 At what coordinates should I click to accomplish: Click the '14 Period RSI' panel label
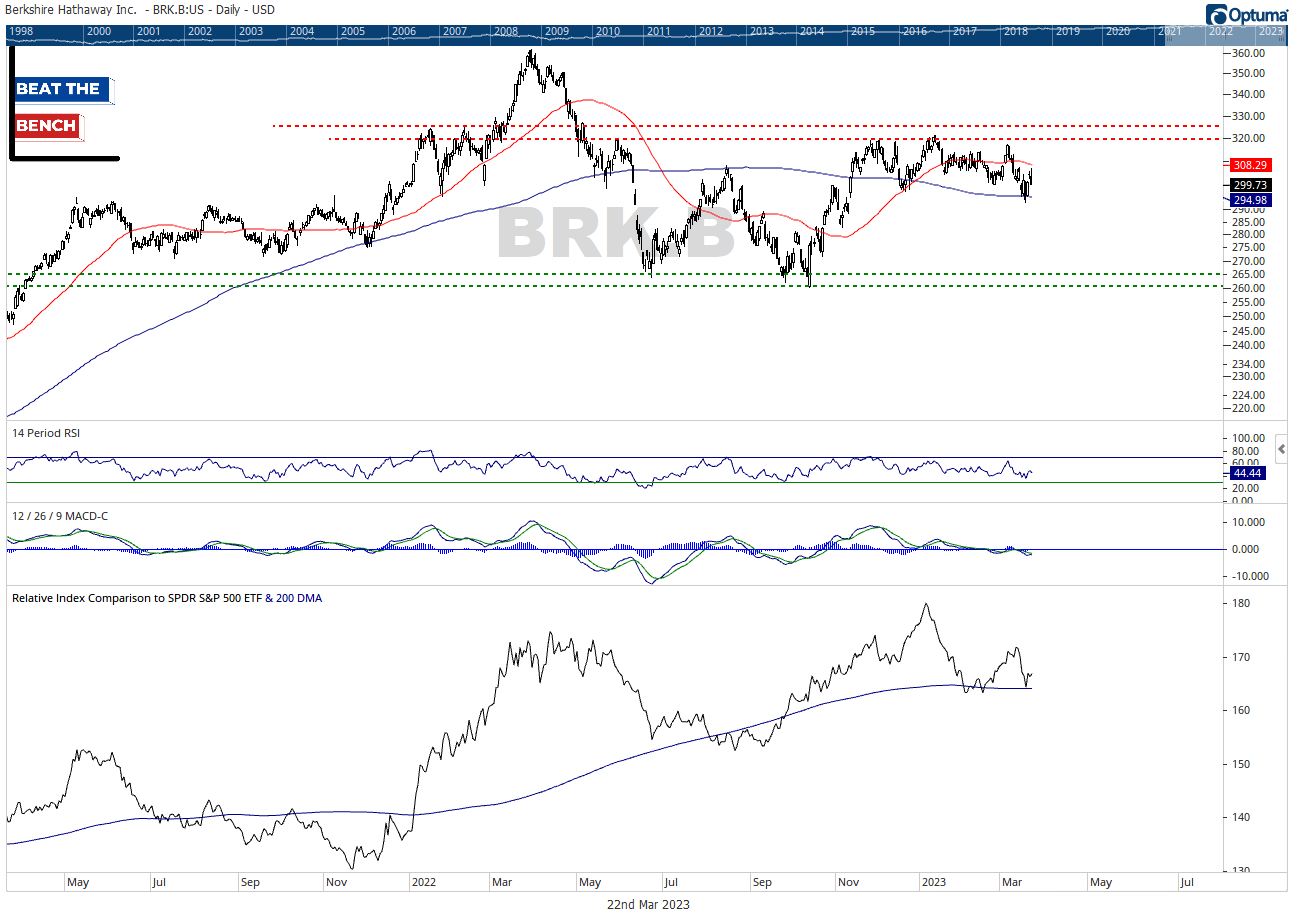coord(45,432)
